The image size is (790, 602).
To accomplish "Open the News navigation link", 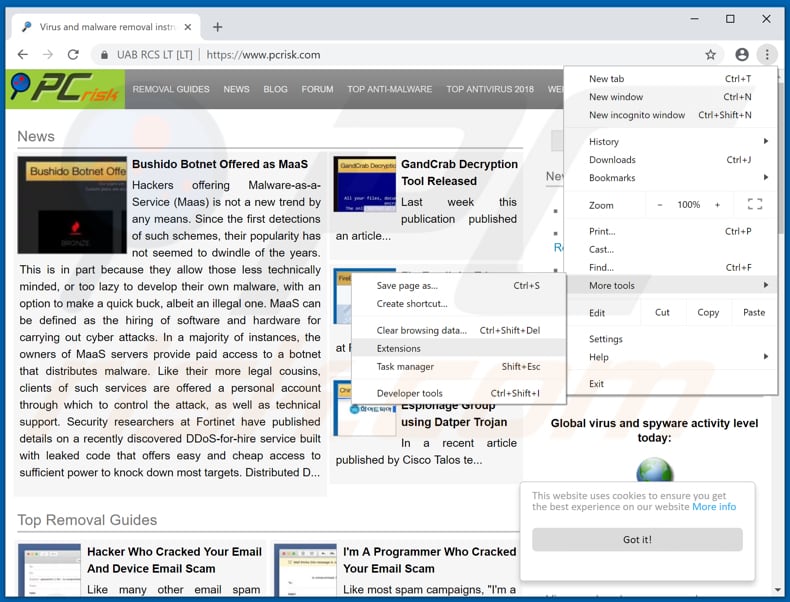I will tap(236, 89).
